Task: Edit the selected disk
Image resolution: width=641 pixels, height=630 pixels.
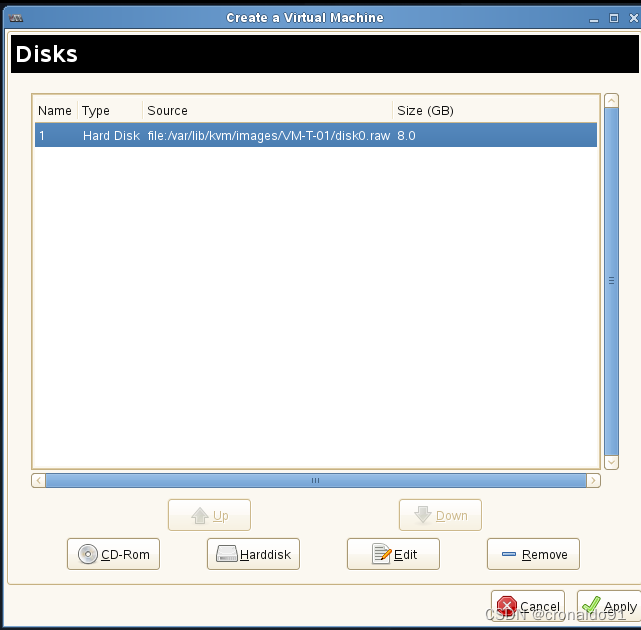Action: click(393, 554)
